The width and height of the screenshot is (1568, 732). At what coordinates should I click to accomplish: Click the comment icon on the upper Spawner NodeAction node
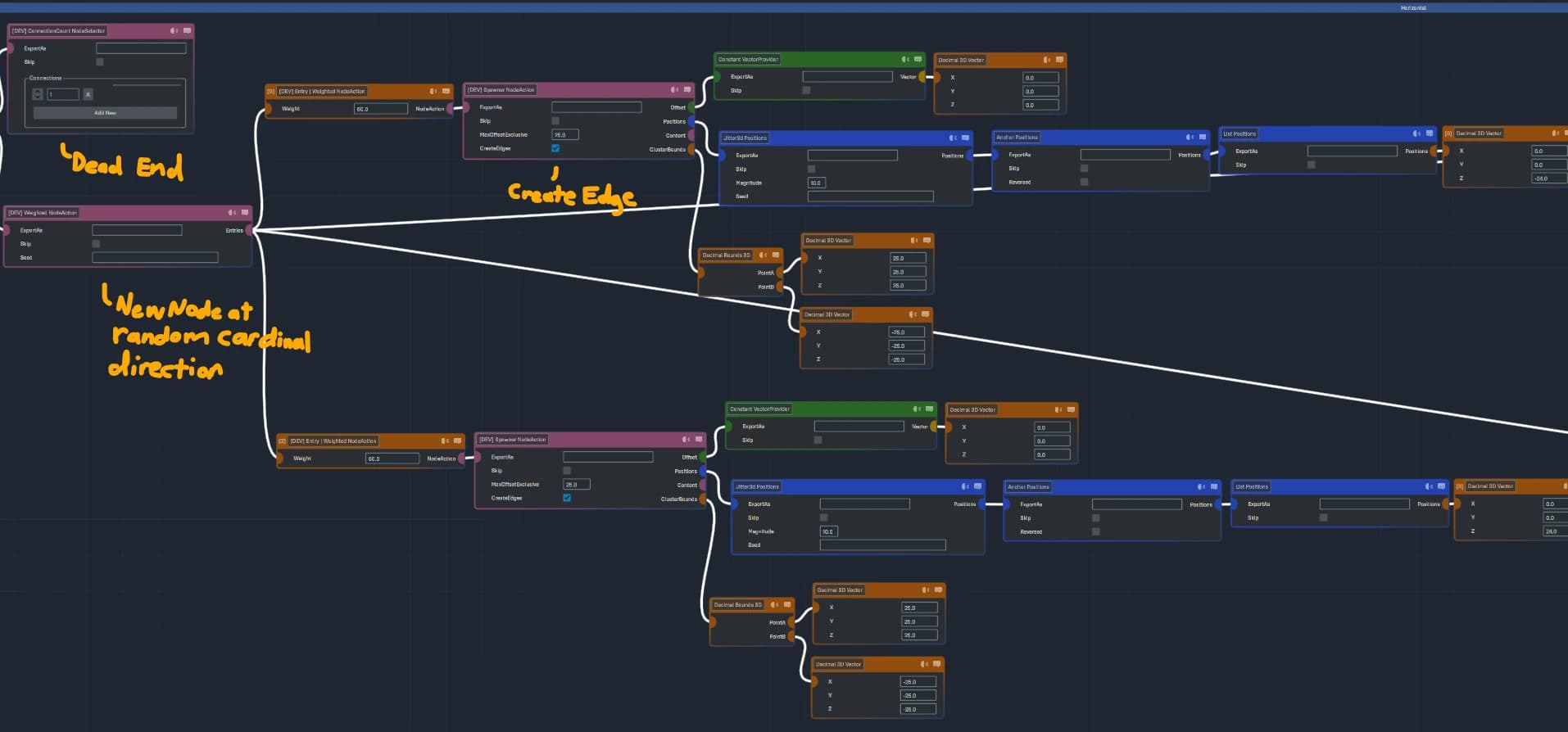click(x=687, y=89)
